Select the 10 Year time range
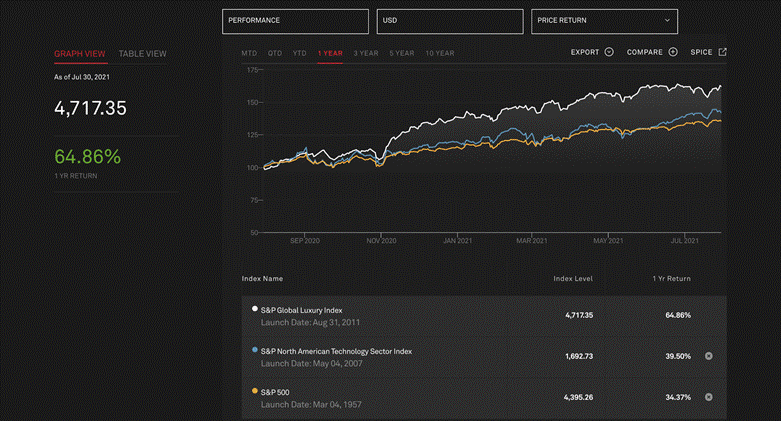This screenshot has height=421, width=781. (x=439, y=53)
